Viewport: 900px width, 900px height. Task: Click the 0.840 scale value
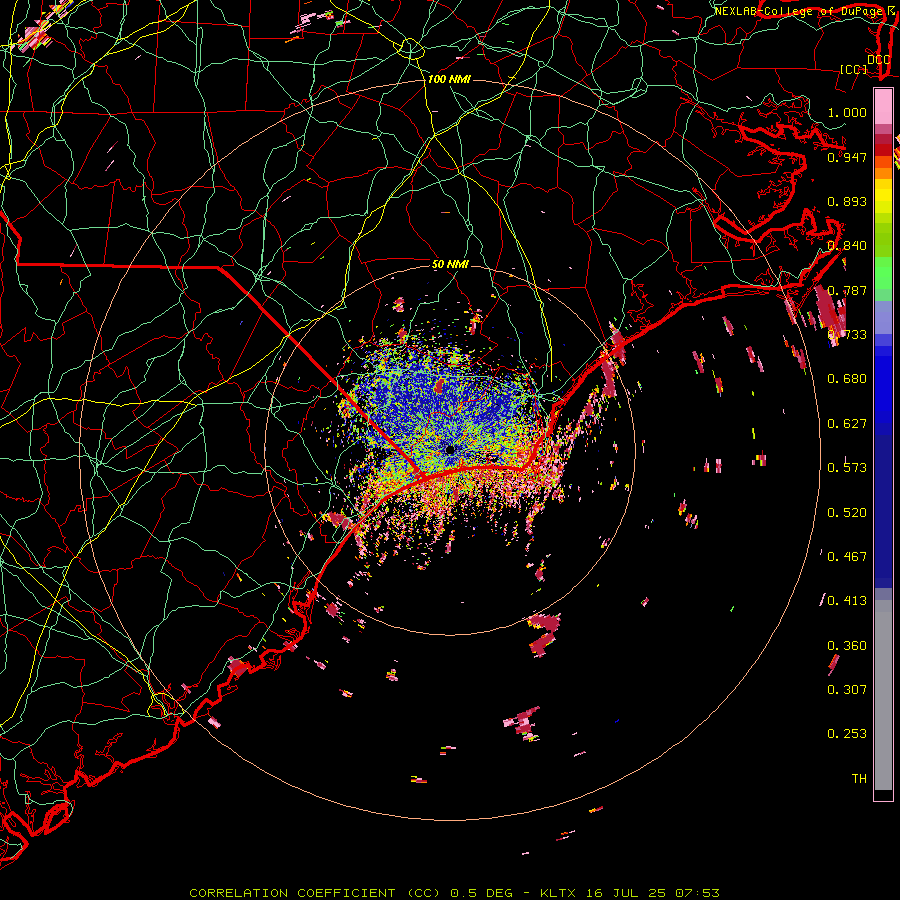pos(847,246)
